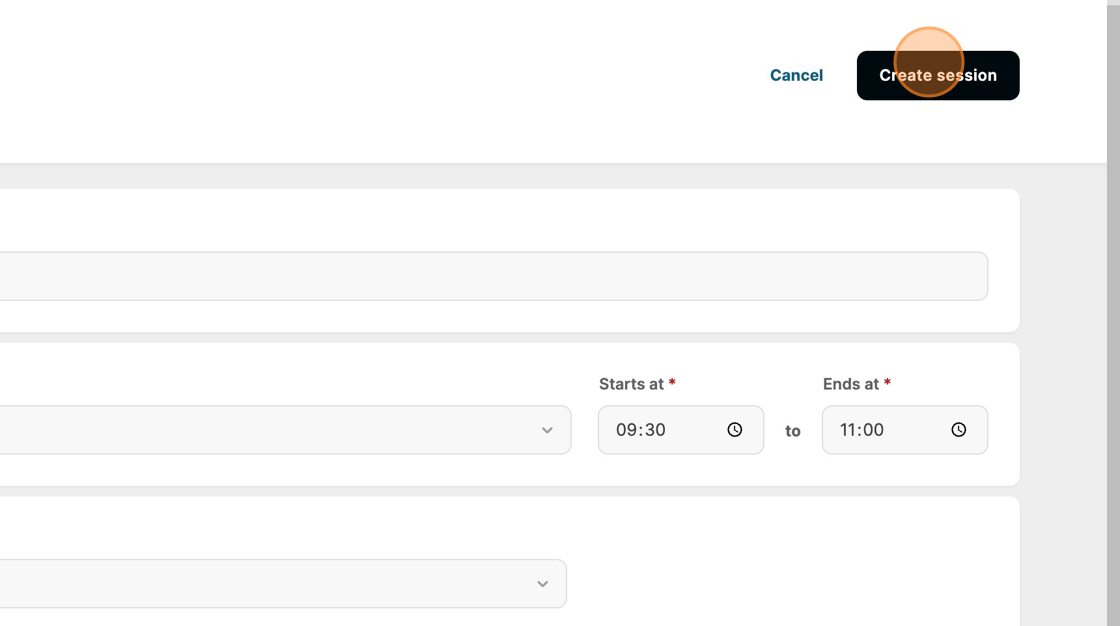Expand dropdown chevron left of Starts at

(547, 430)
